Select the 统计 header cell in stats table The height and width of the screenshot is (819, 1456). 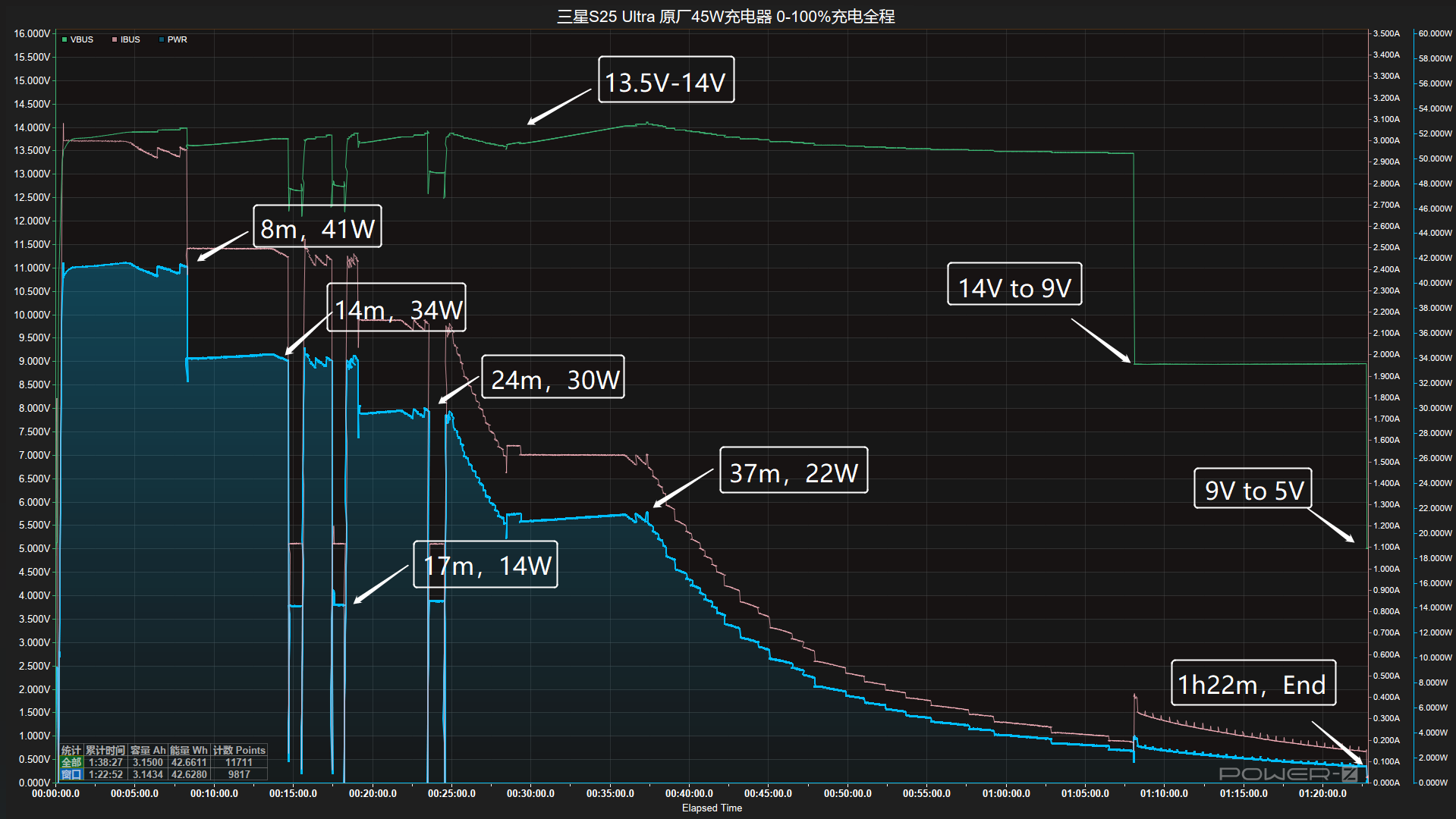point(71,750)
